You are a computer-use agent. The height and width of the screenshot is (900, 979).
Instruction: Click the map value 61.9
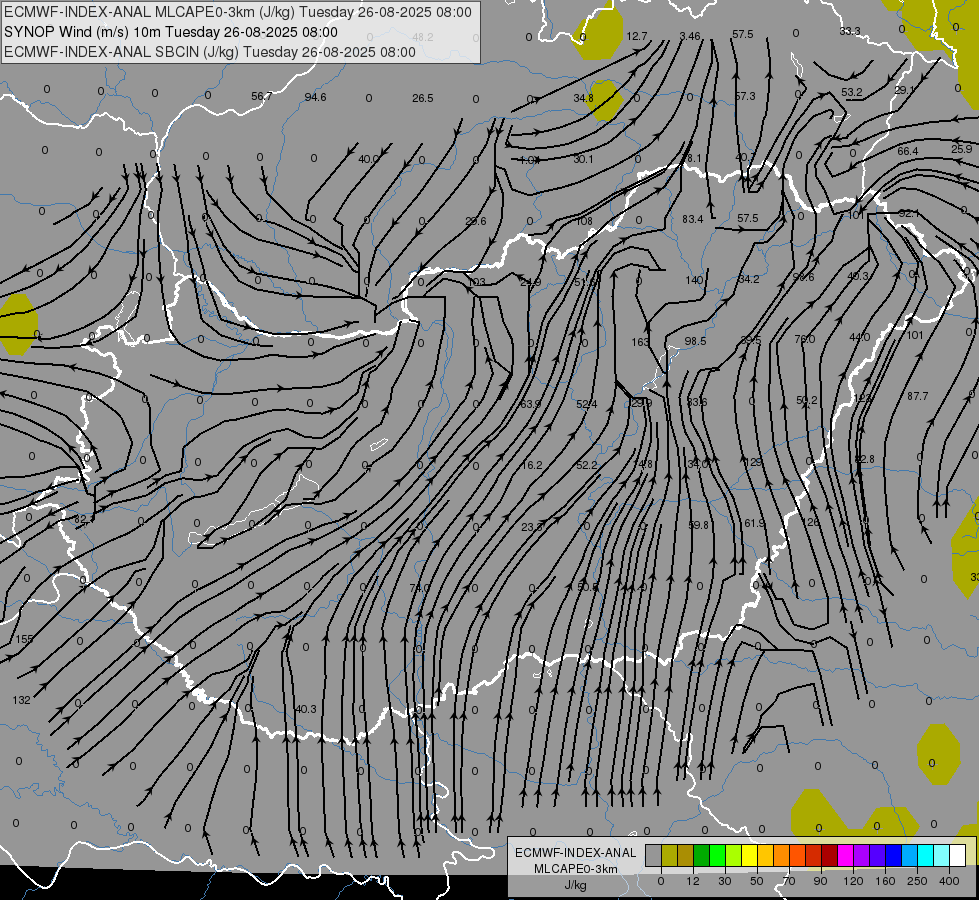pos(754,523)
